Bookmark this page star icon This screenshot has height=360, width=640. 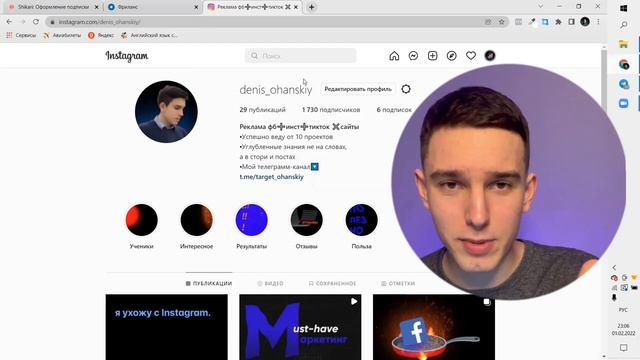click(x=502, y=22)
